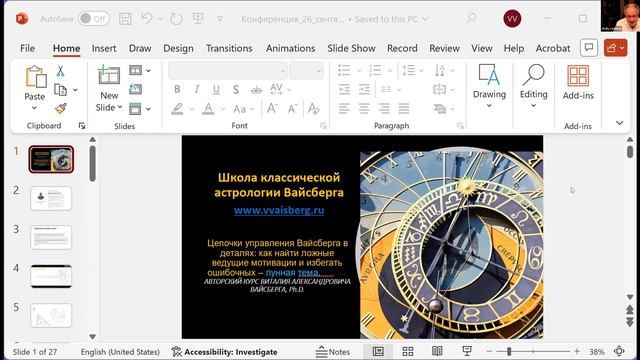Click the zoom slider handle
Screen dimensions: 640x360
509,351
